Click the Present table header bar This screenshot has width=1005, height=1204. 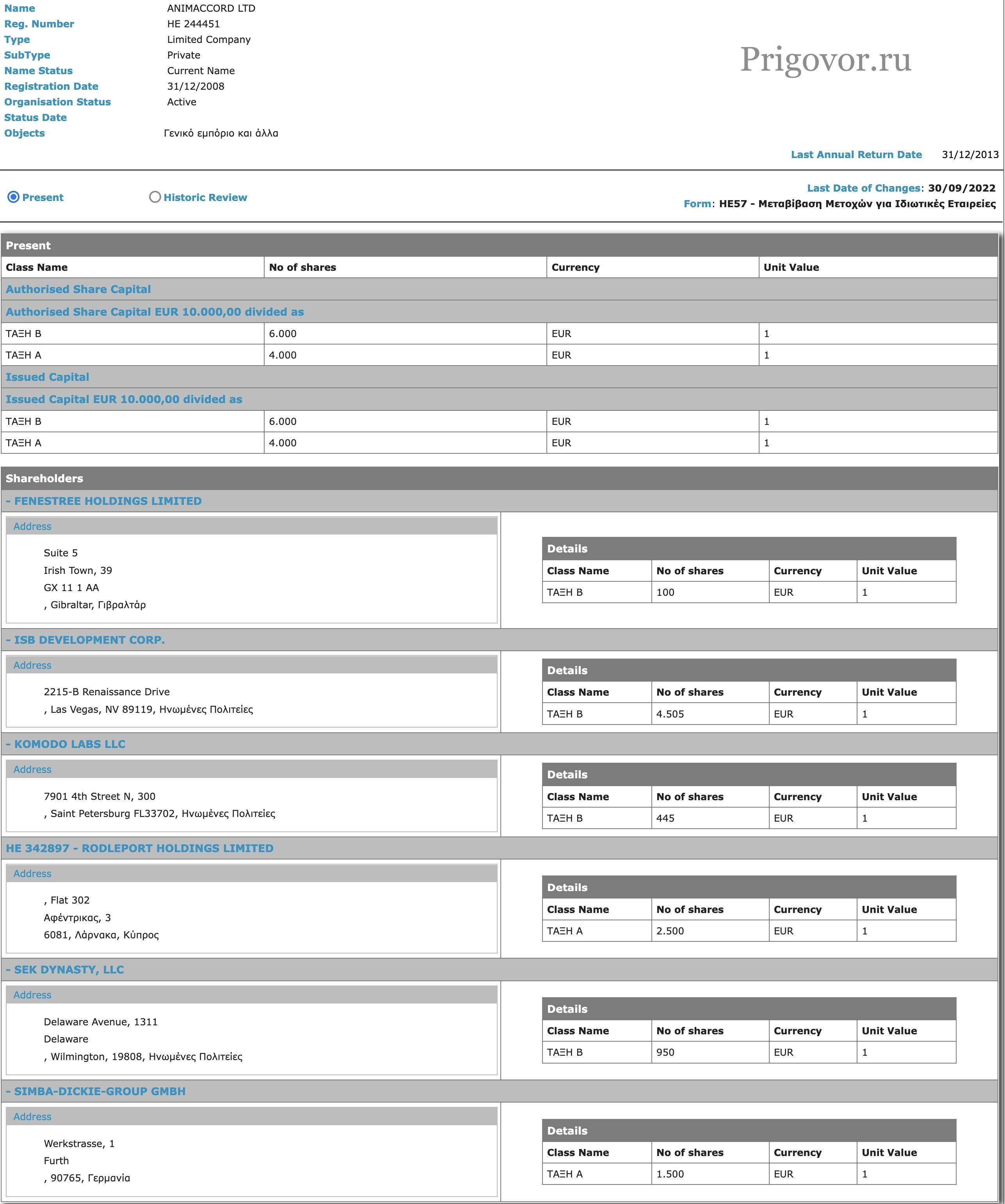pos(28,245)
